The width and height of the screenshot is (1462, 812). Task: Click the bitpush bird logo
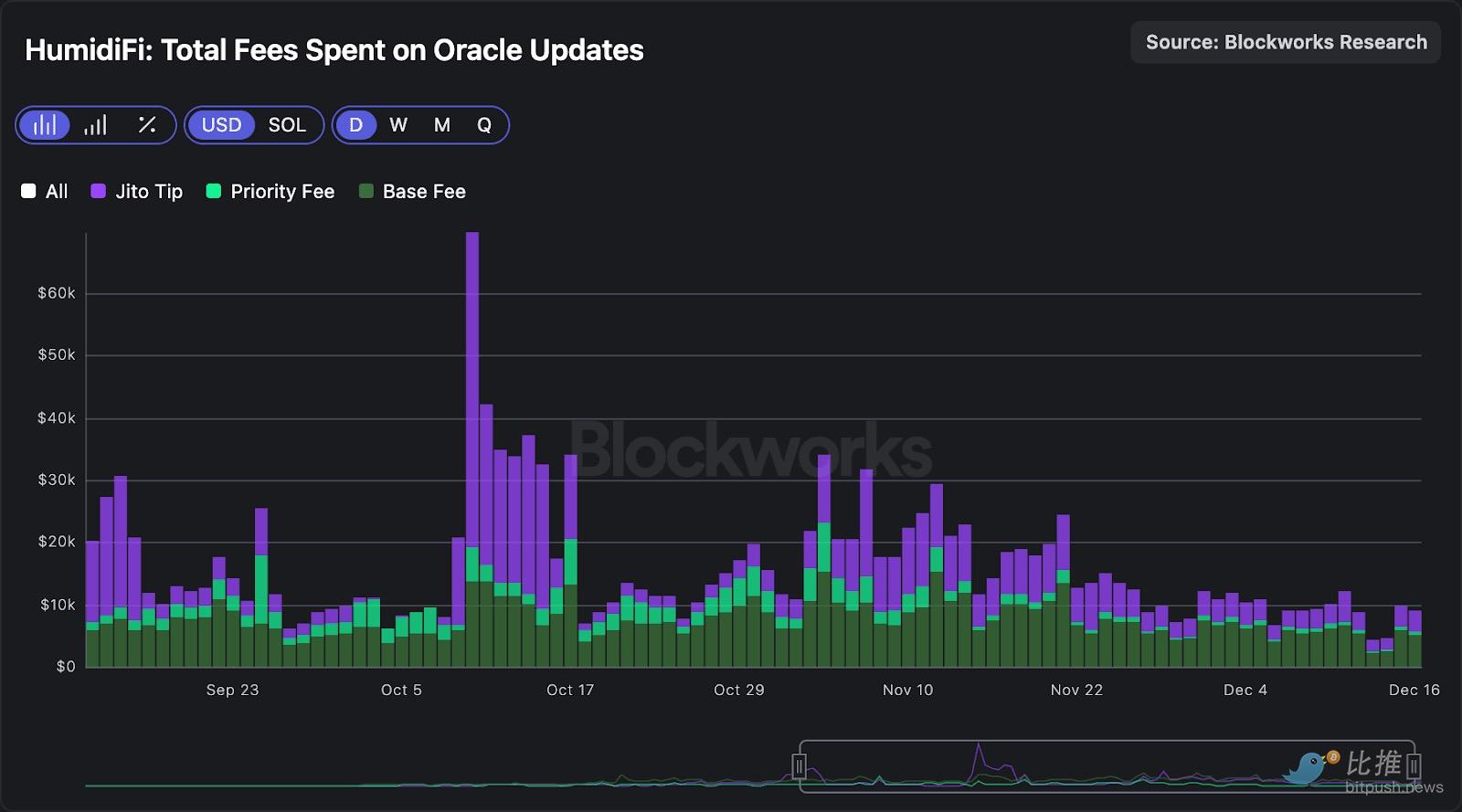[1308, 768]
